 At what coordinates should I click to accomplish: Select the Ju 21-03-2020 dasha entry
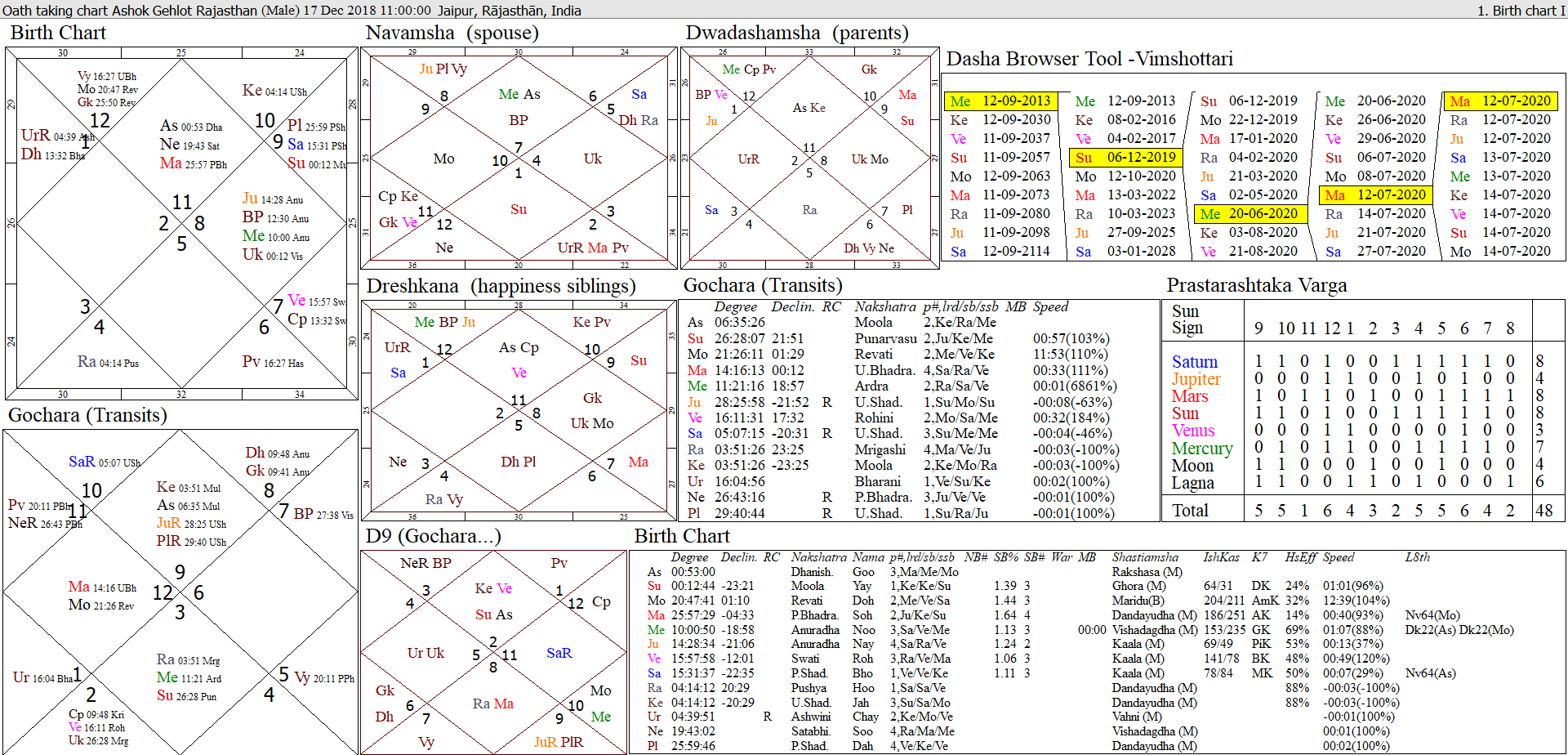click(x=1249, y=176)
